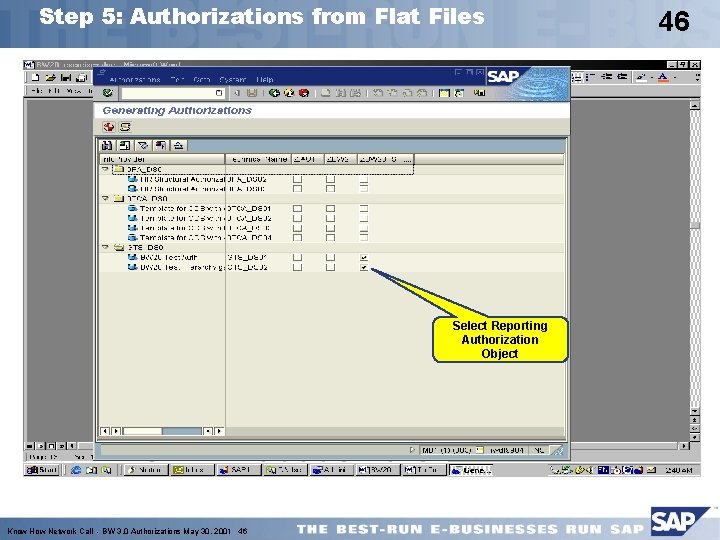The height and width of the screenshot is (540, 720).
Task: Click the fifth icon in the tree toolbar
Action: click(178, 146)
